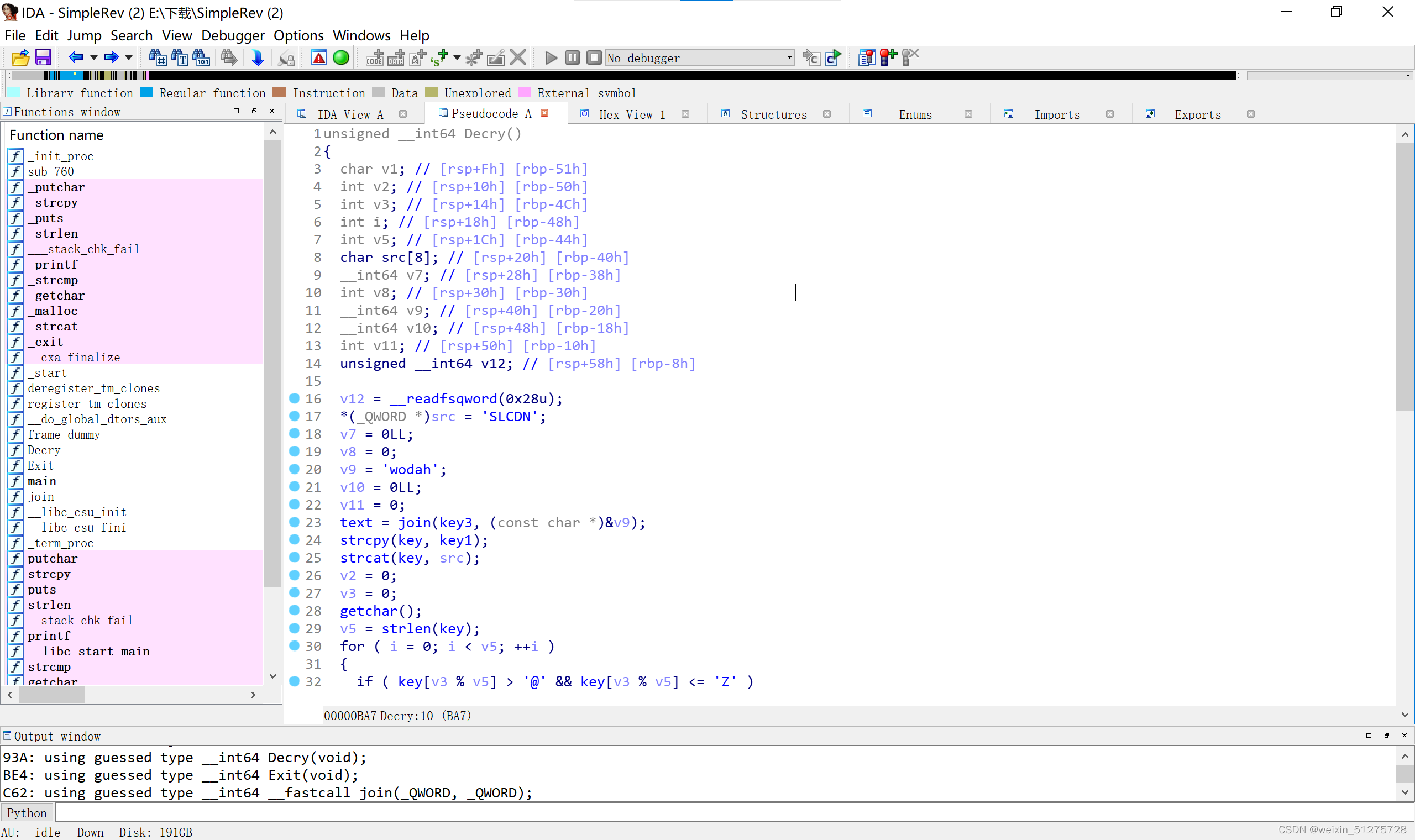Toggle breakpoint dot on line 16
Screen dimensions: 1415x840
pyautogui.click(x=294, y=398)
